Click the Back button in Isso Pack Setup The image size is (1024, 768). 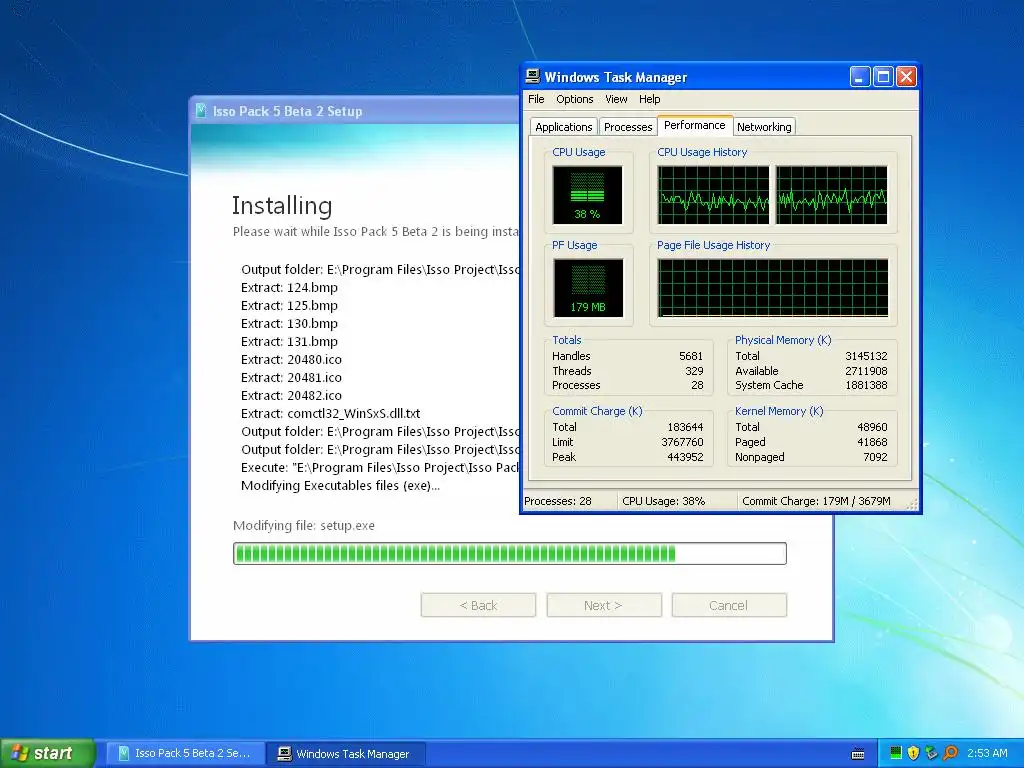point(478,605)
